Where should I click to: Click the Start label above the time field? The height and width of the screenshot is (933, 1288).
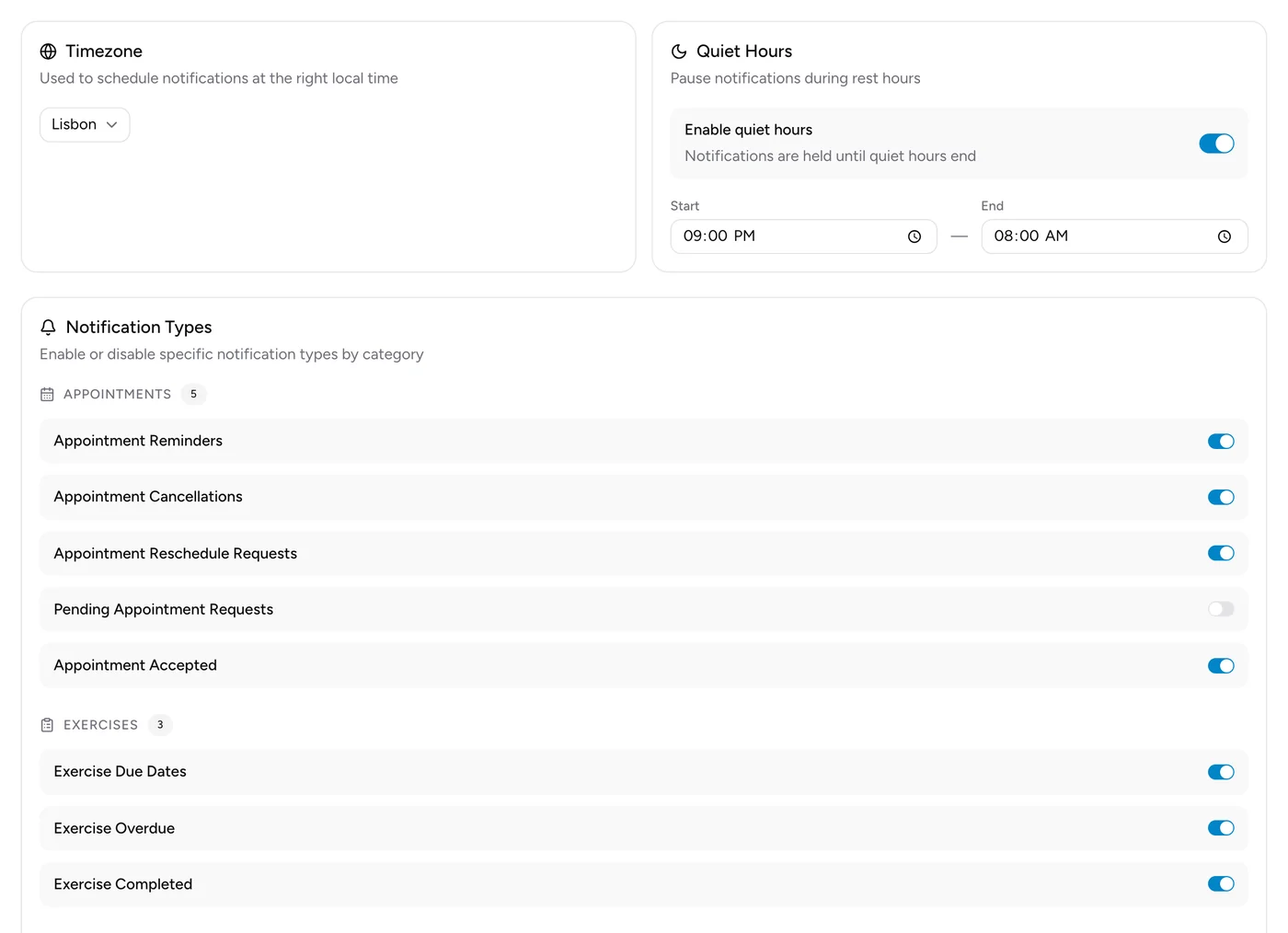click(684, 206)
